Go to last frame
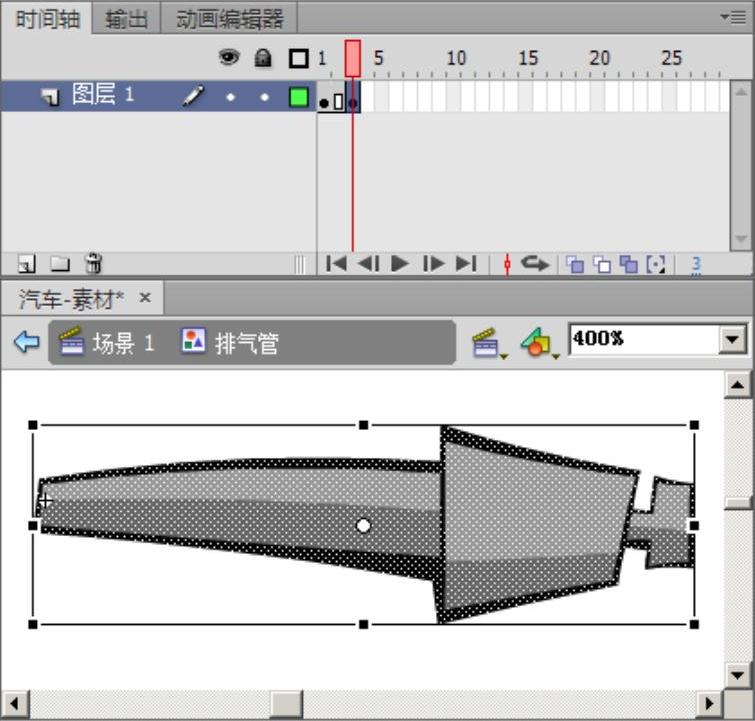The image size is (755, 721). pyautogui.click(x=466, y=264)
